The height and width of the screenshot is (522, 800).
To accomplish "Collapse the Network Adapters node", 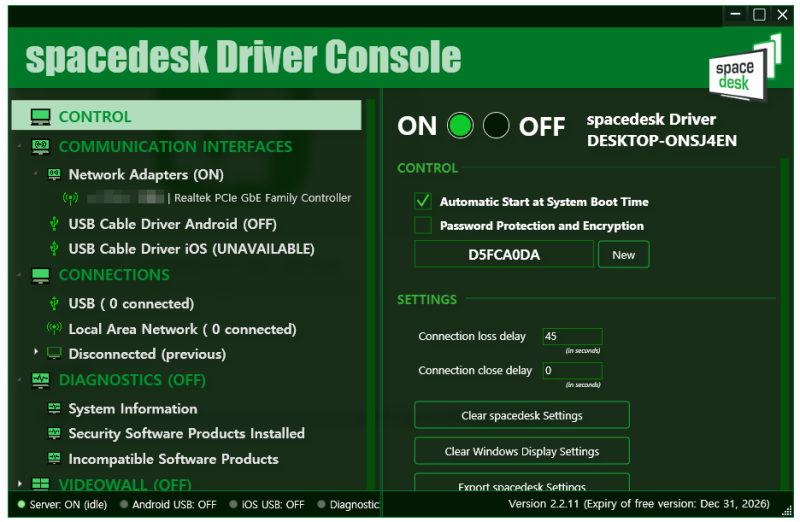I will click(35, 173).
